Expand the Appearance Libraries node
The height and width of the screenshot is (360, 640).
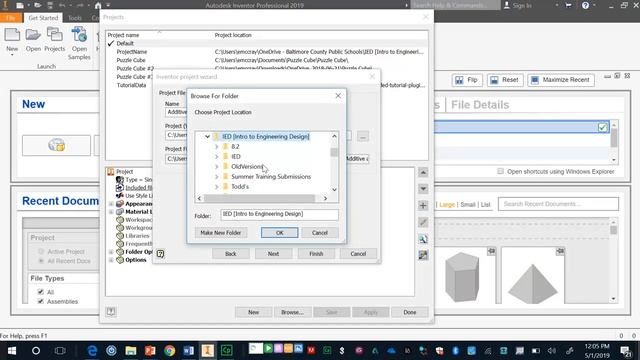pos(111,204)
